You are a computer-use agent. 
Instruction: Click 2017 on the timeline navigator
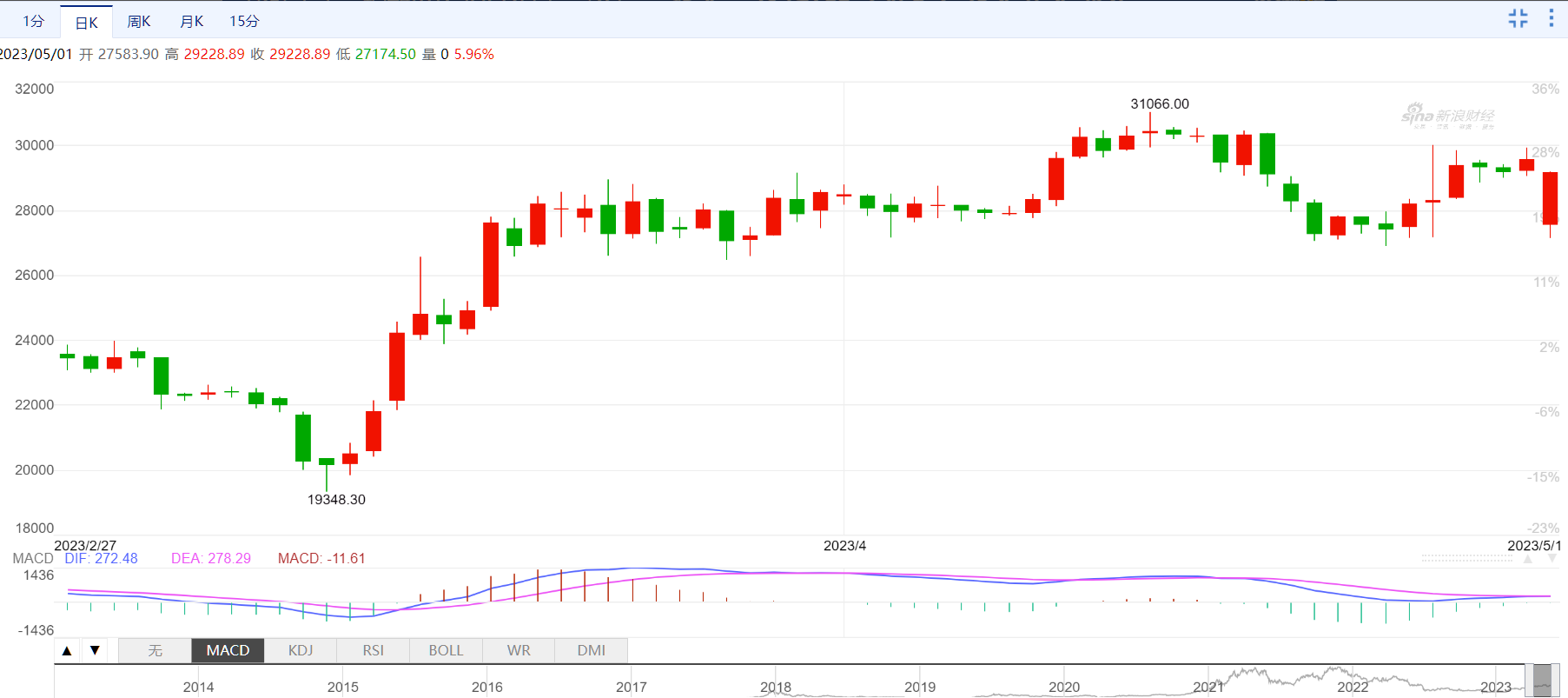tap(632, 687)
